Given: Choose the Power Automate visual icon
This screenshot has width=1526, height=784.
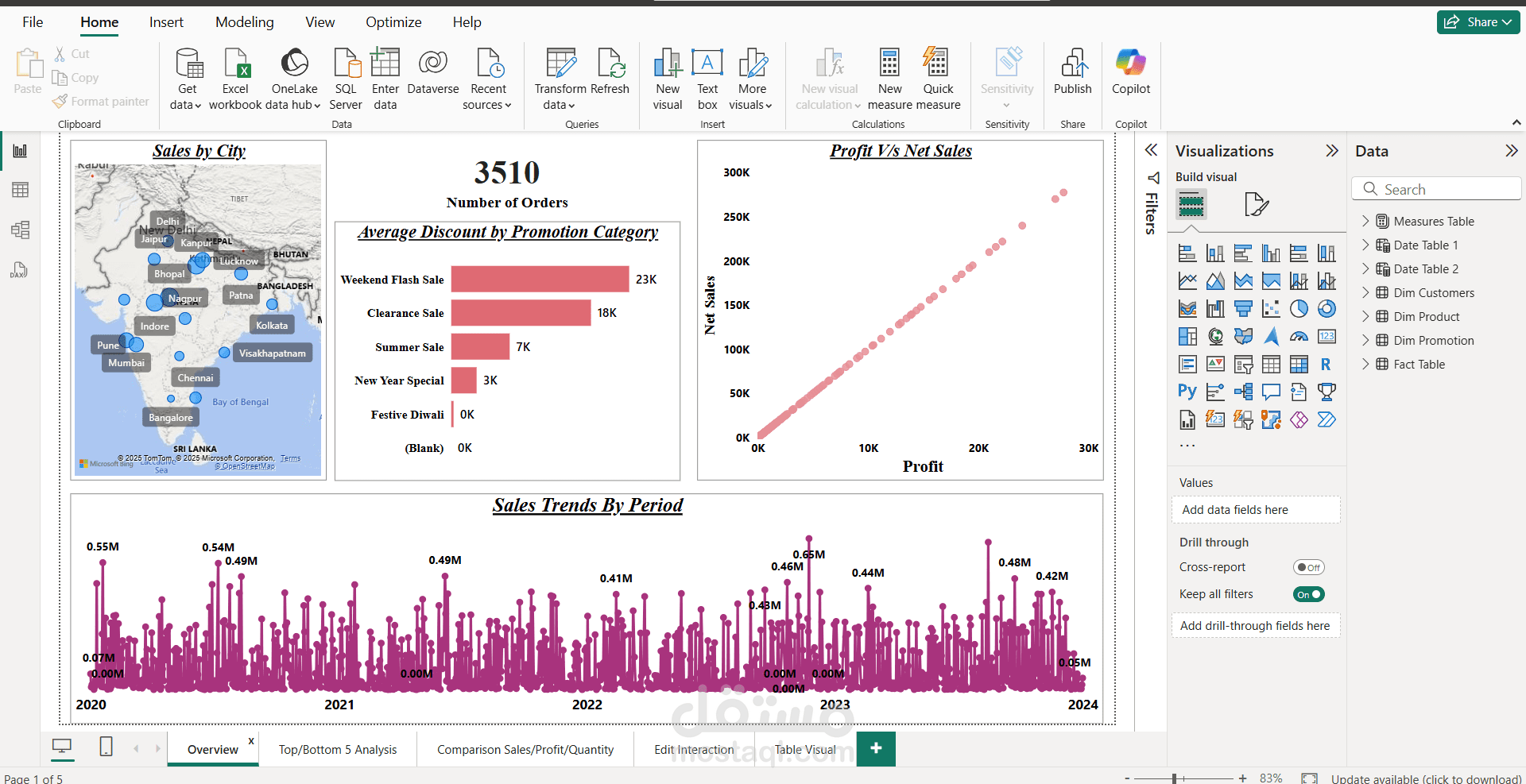Looking at the screenshot, I should click(1327, 419).
